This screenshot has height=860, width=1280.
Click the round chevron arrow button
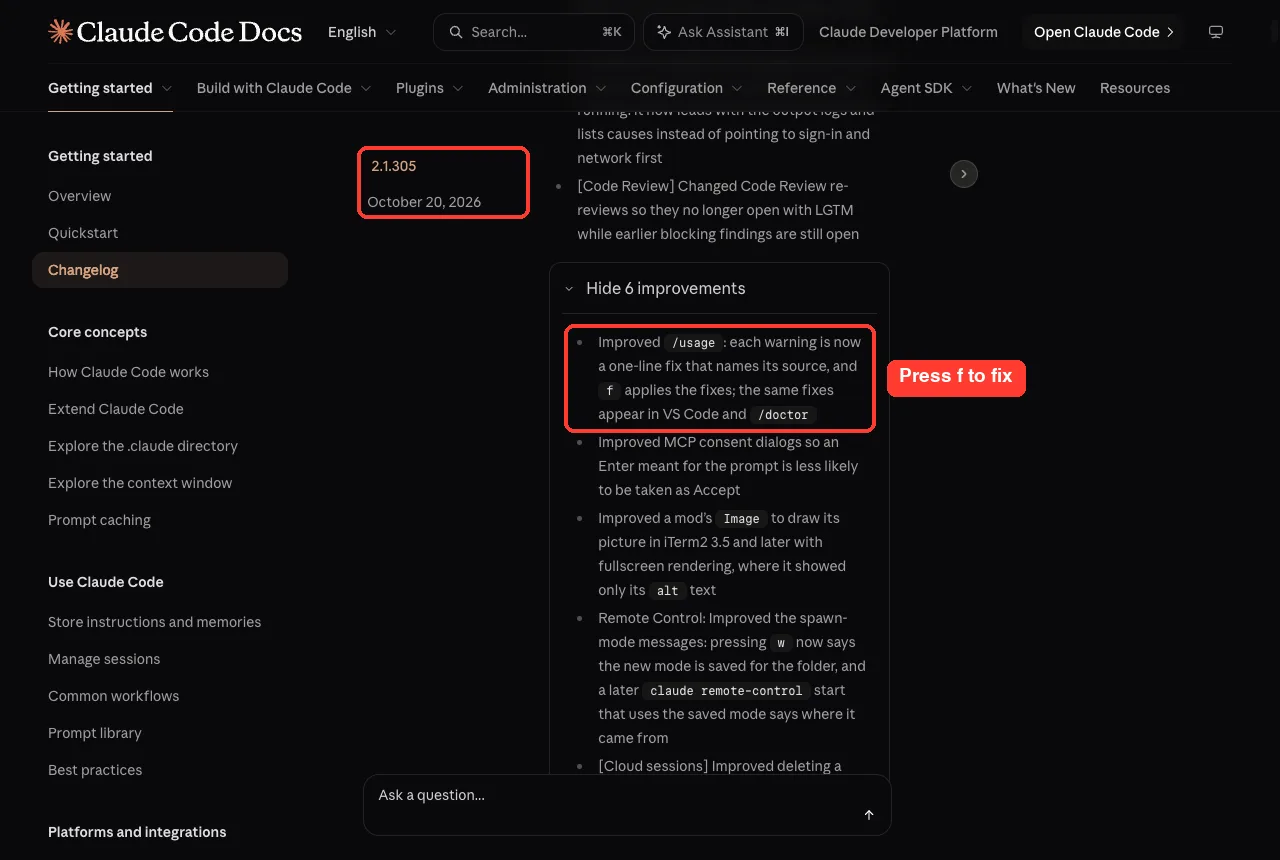(963, 174)
